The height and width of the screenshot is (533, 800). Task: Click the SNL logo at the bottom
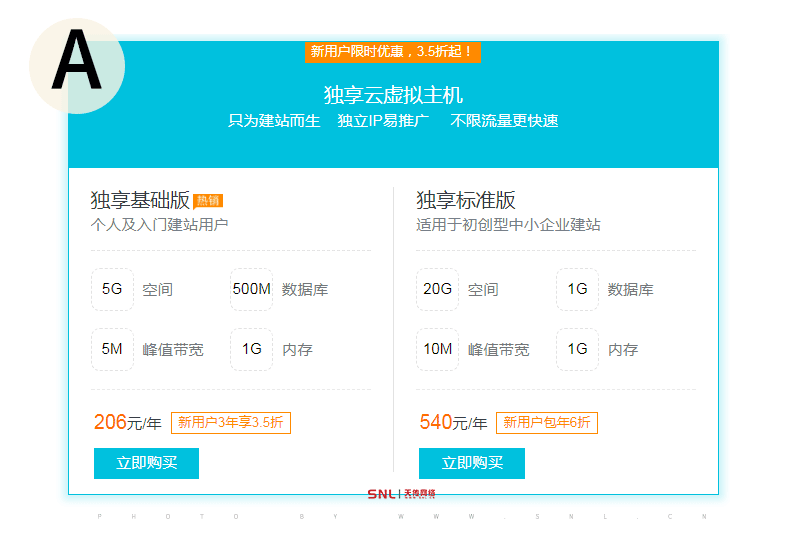pos(401,493)
